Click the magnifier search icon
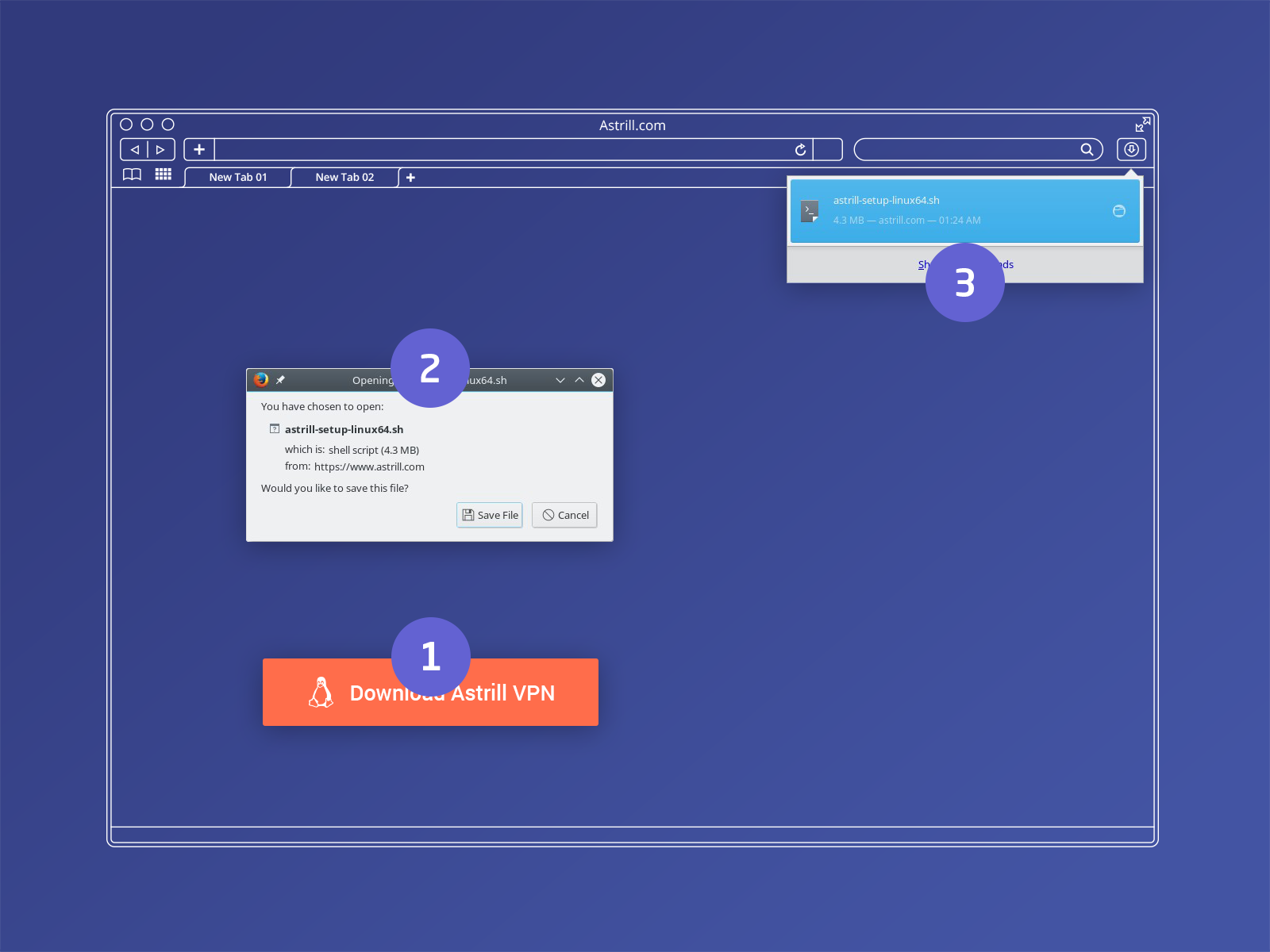This screenshot has height=952, width=1270. tap(1087, 149)
